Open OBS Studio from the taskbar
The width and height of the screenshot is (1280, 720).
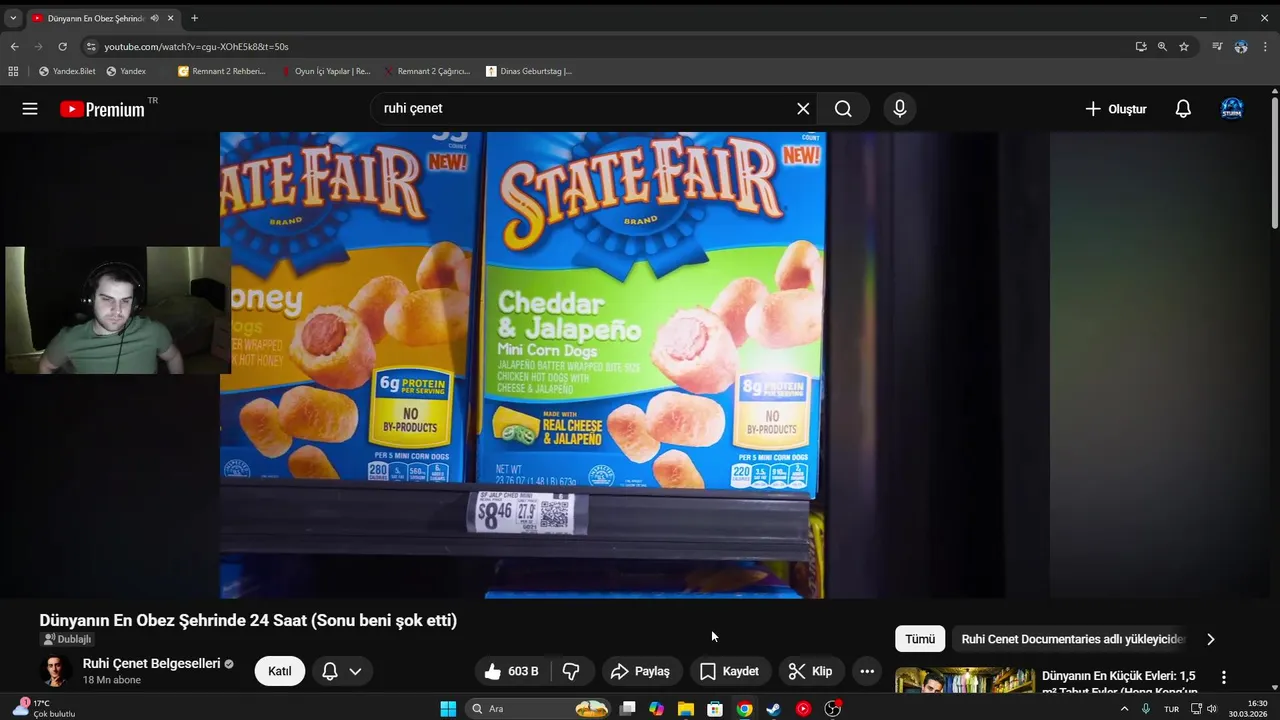pos(832,709)
